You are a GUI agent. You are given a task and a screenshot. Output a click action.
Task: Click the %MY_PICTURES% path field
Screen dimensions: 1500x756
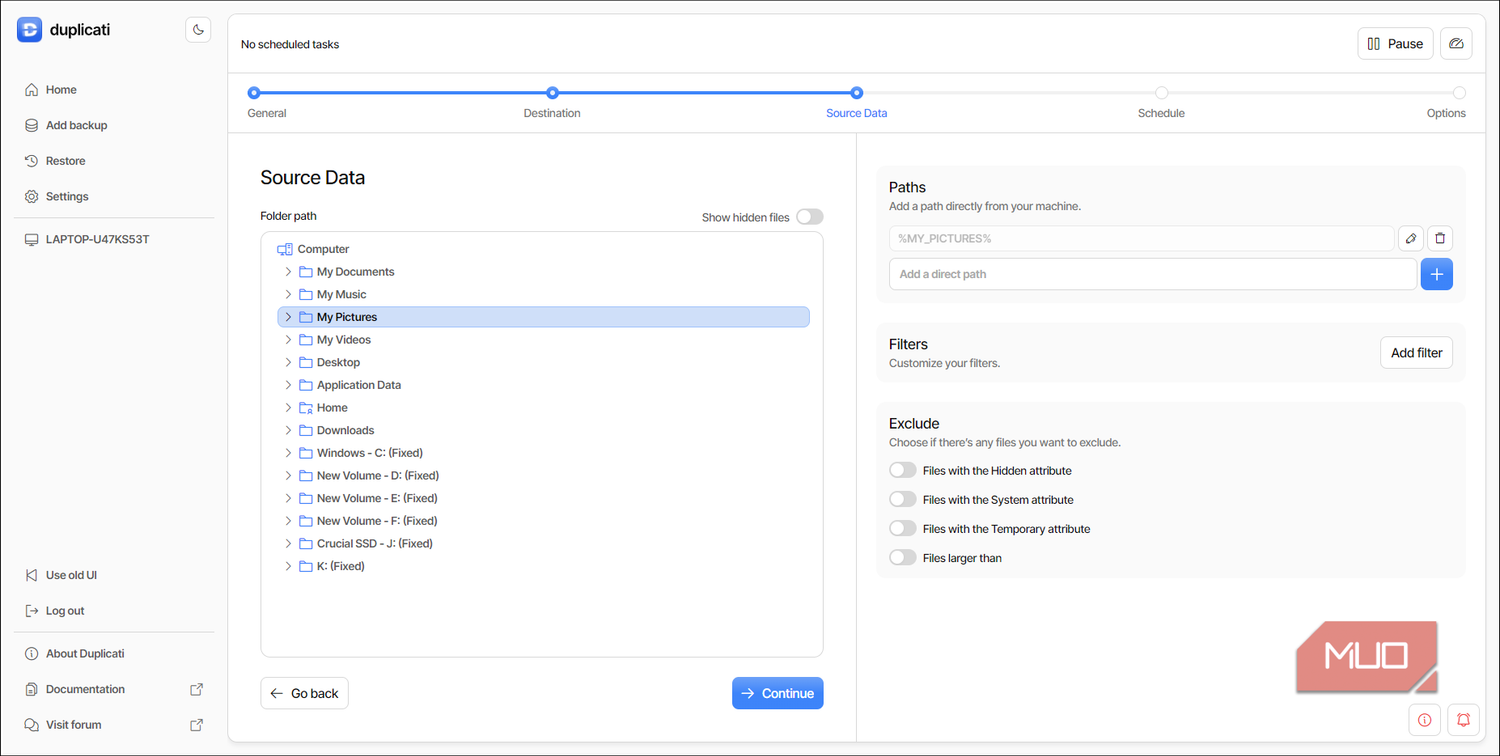pyautogui.click(x=1141, y=238)
